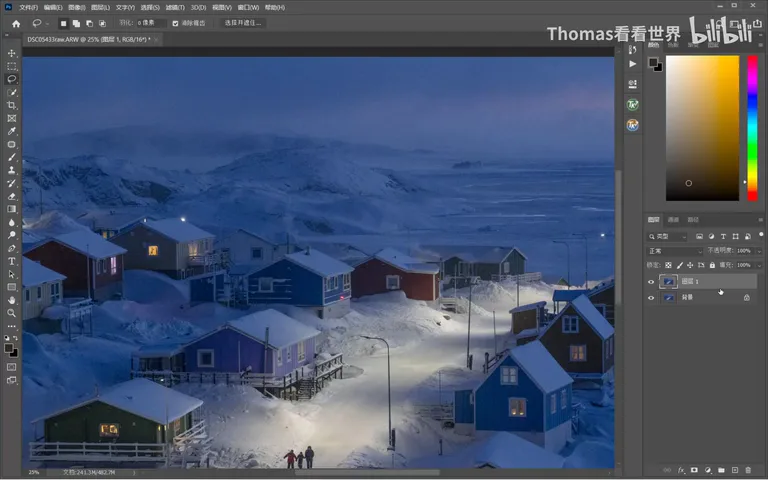Screen dimensions: 768x480
Task: Select the Clone Stamp tool
Action: (12, 170)
